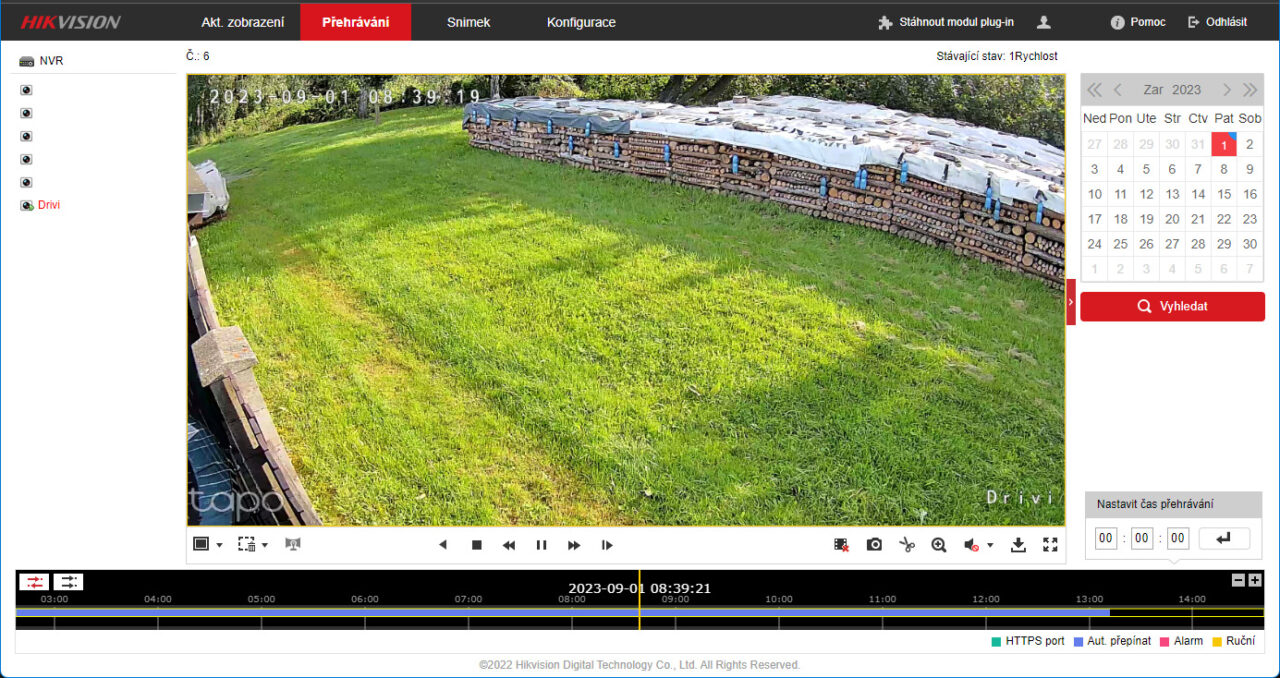The width and height of the screenshot is (1280, 678).
Task: Click the Alarm legend label
Action: coord(1188,641)
